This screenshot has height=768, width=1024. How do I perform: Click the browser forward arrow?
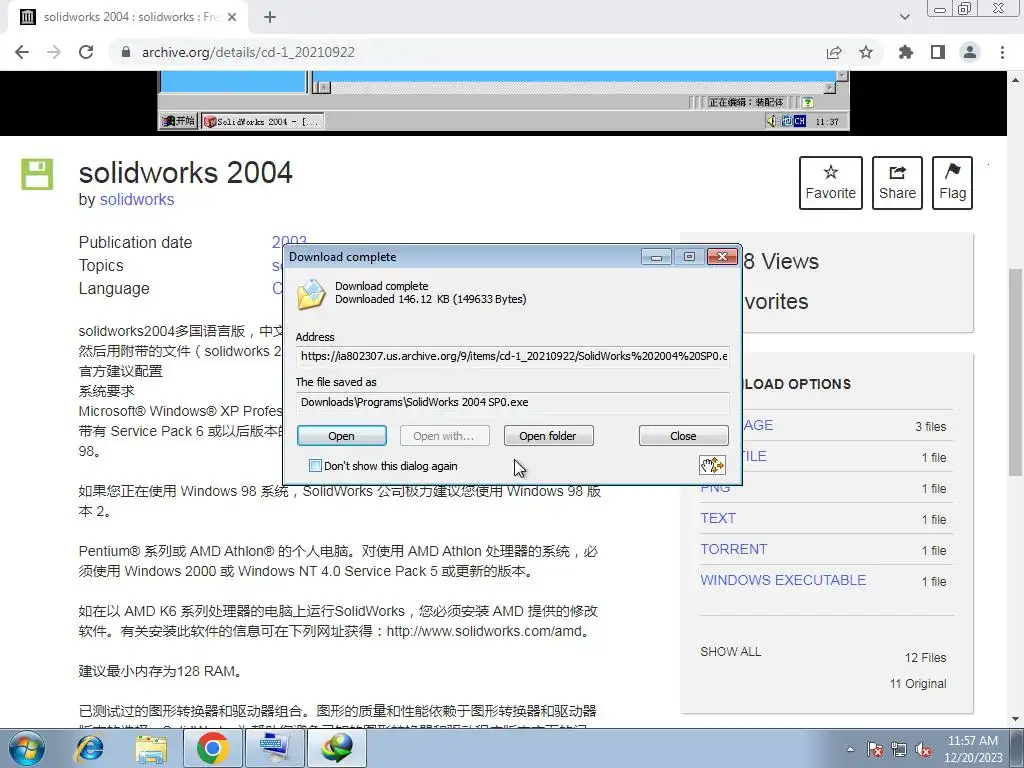click(x=54, y=52)
